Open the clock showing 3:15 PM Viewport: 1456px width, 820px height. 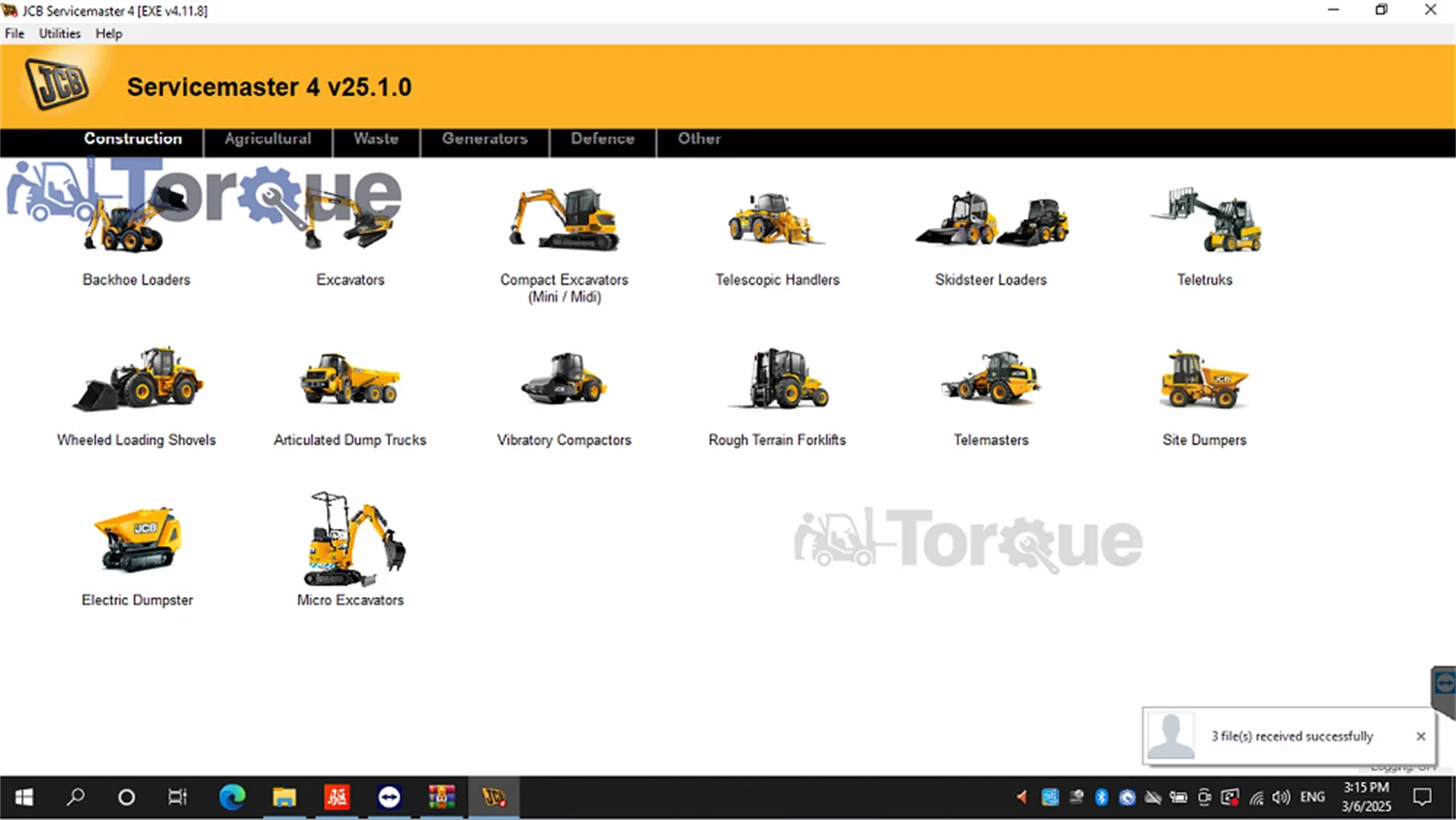coord(1367,798)
